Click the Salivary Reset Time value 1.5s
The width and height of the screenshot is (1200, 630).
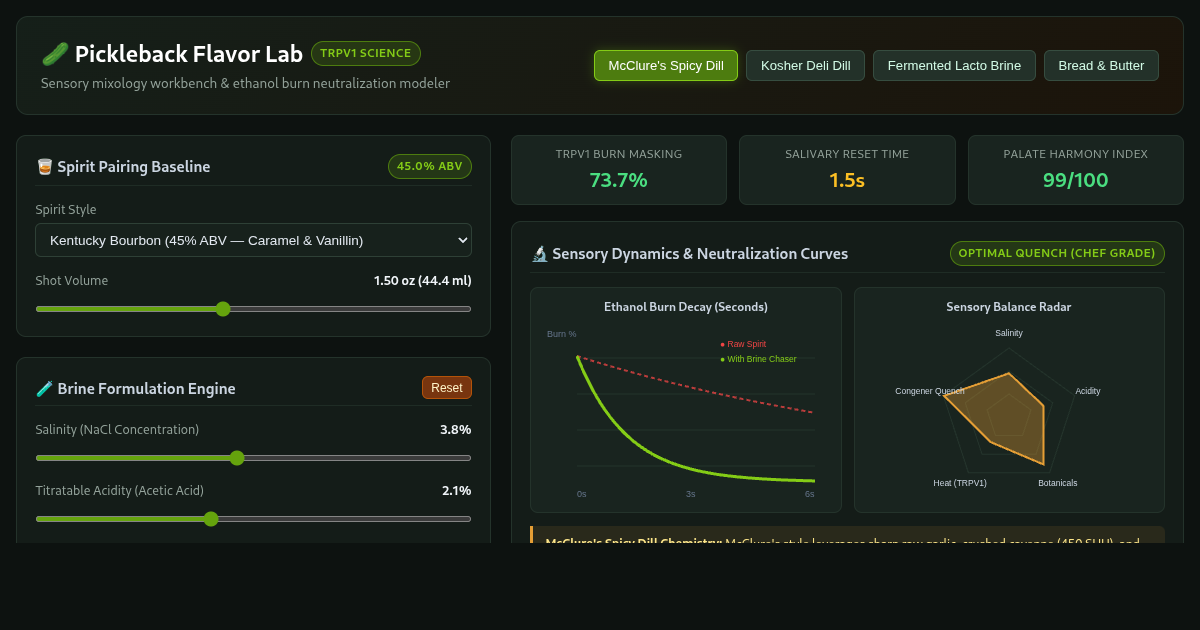coord(847,181)
